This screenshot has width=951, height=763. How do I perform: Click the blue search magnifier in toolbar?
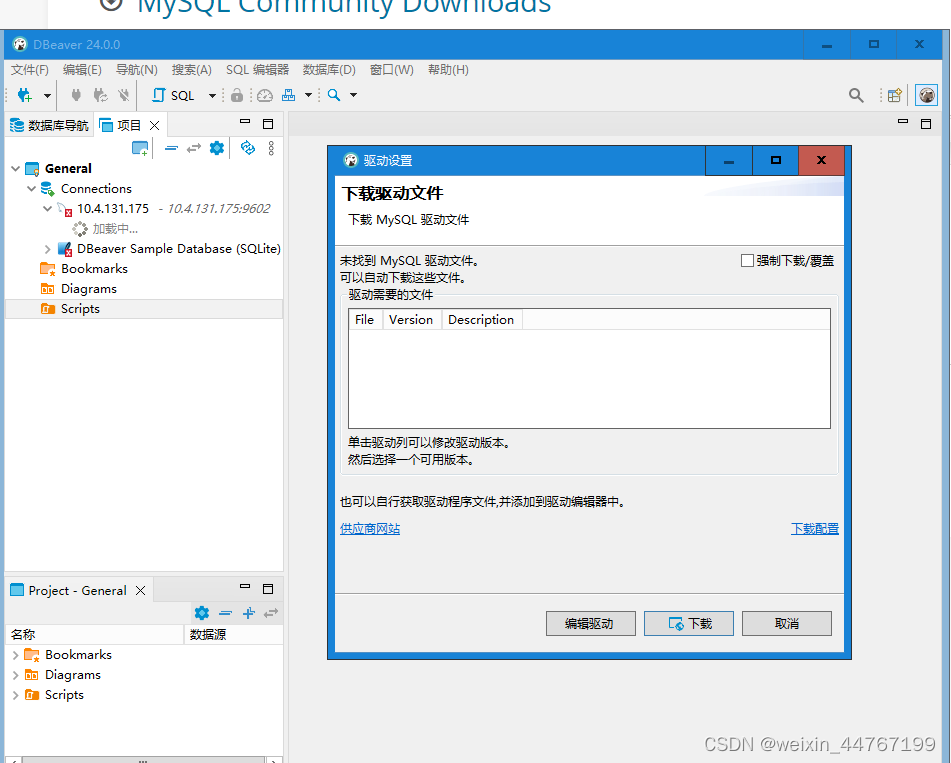334,95
